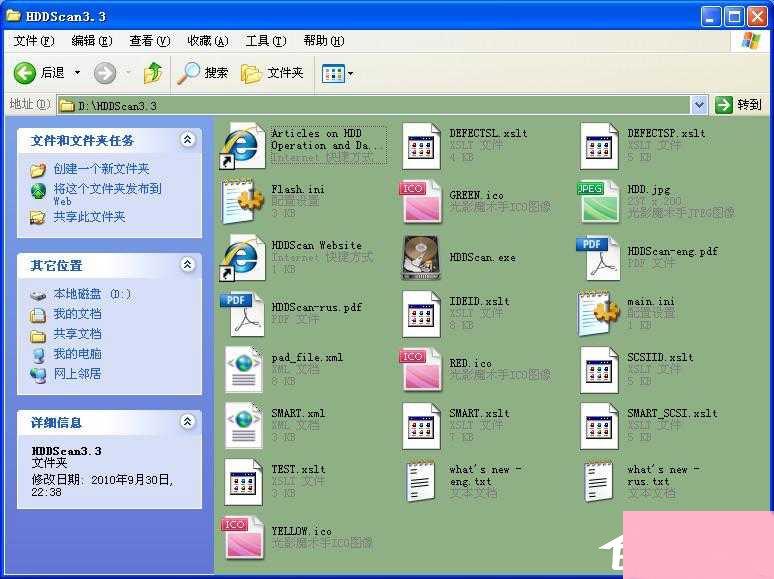This screenshot has height=579, width=774.
Task: Toggle the 文件夹 folders pane
Action: coord(272,73)
